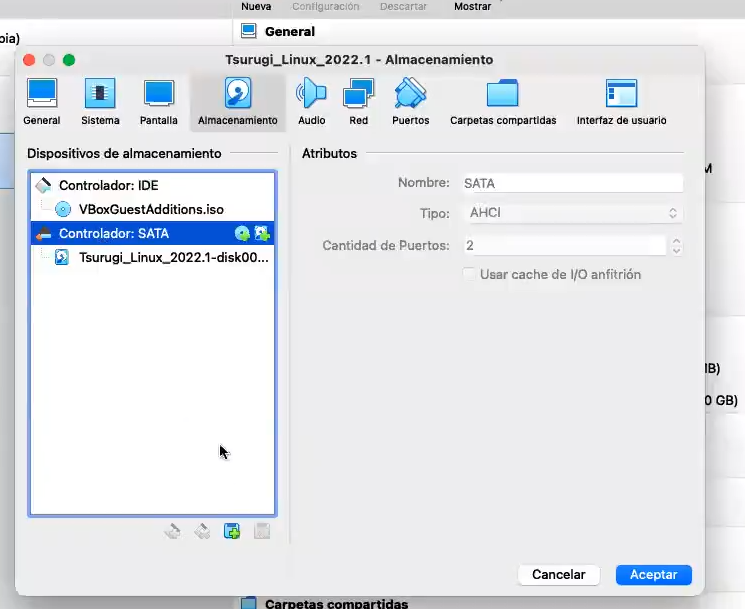Image resolution: width=745 pixels, height=609 pixels.
Task: Click the remove attachment icon below list
Action: [x=262, y=531]
